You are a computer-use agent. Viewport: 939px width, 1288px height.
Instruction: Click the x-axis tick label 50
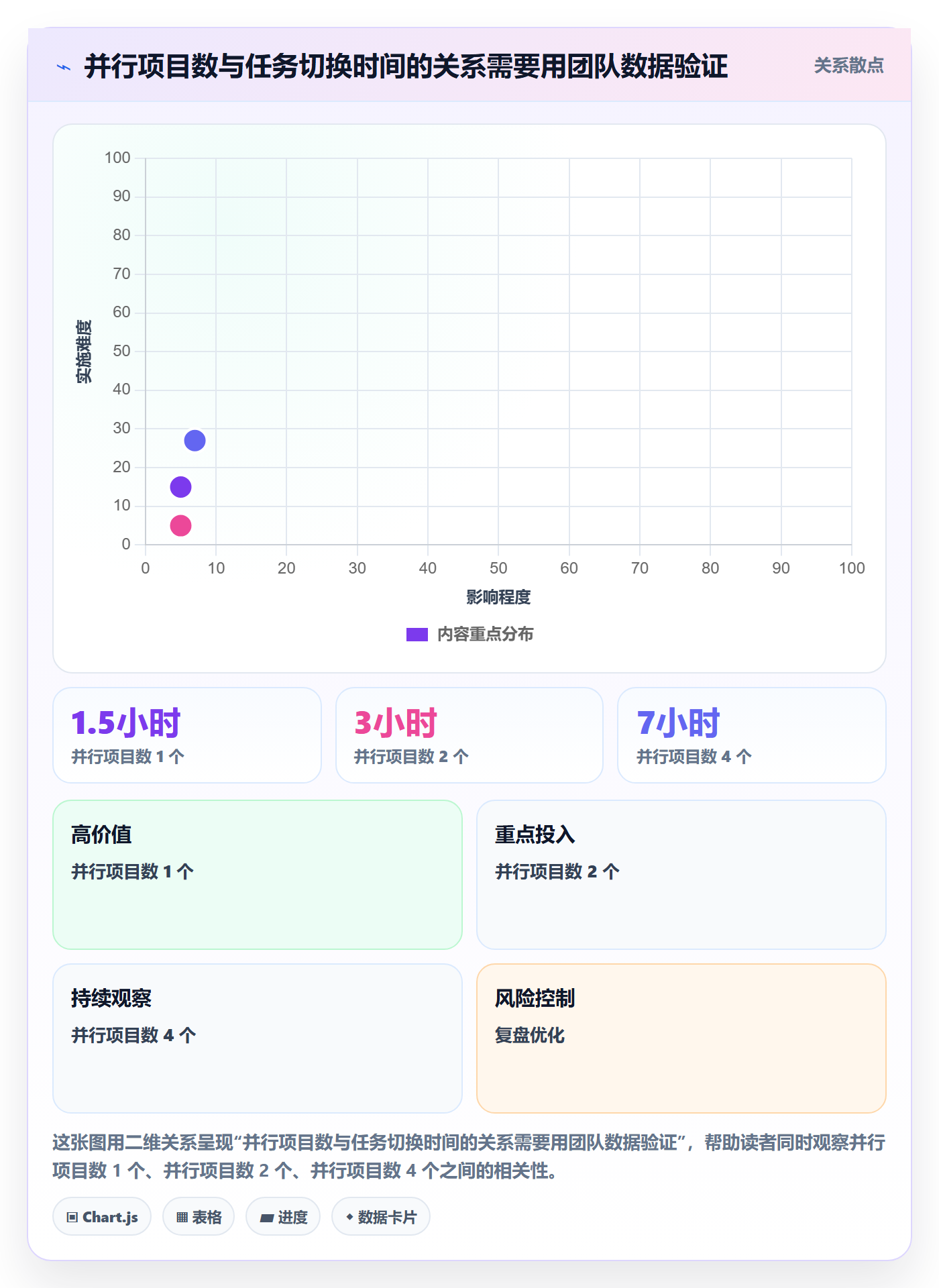tap(498, 568)
